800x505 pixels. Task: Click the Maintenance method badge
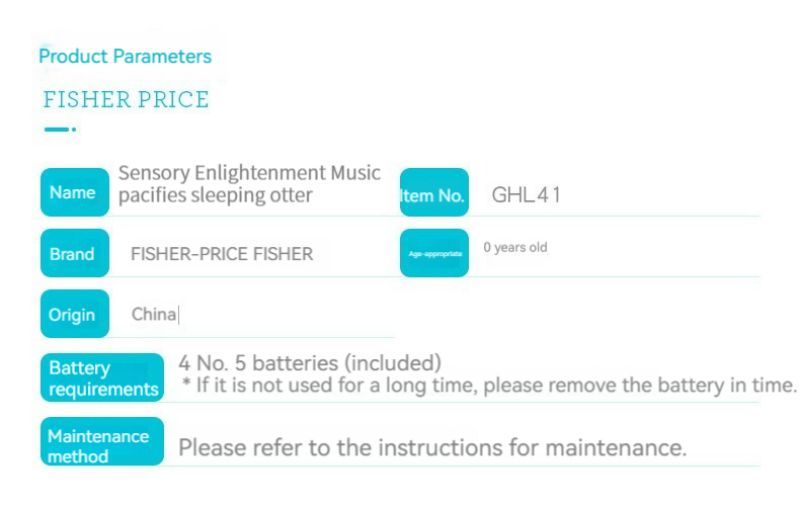102,441
